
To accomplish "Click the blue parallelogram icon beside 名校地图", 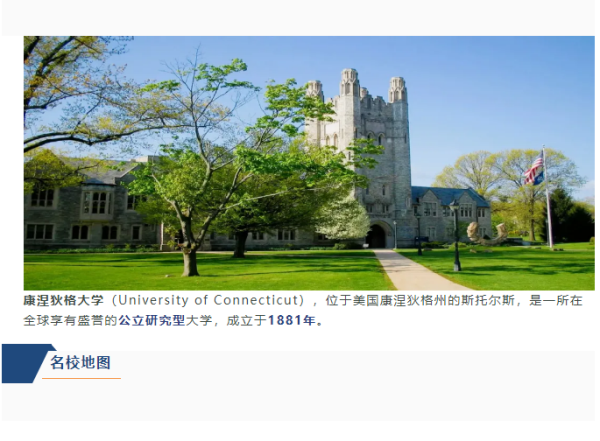I will 29,363.
